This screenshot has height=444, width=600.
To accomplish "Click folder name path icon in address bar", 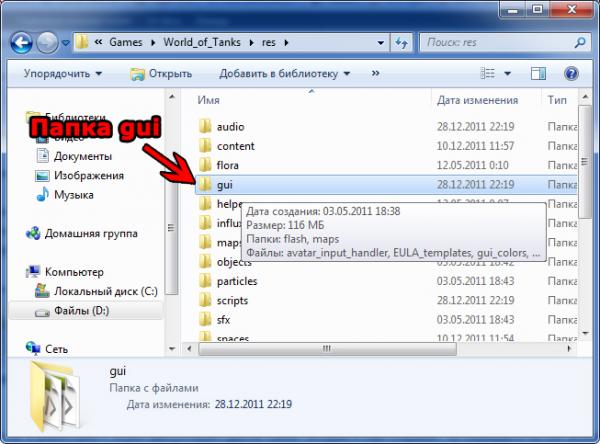I will (82, 42).
